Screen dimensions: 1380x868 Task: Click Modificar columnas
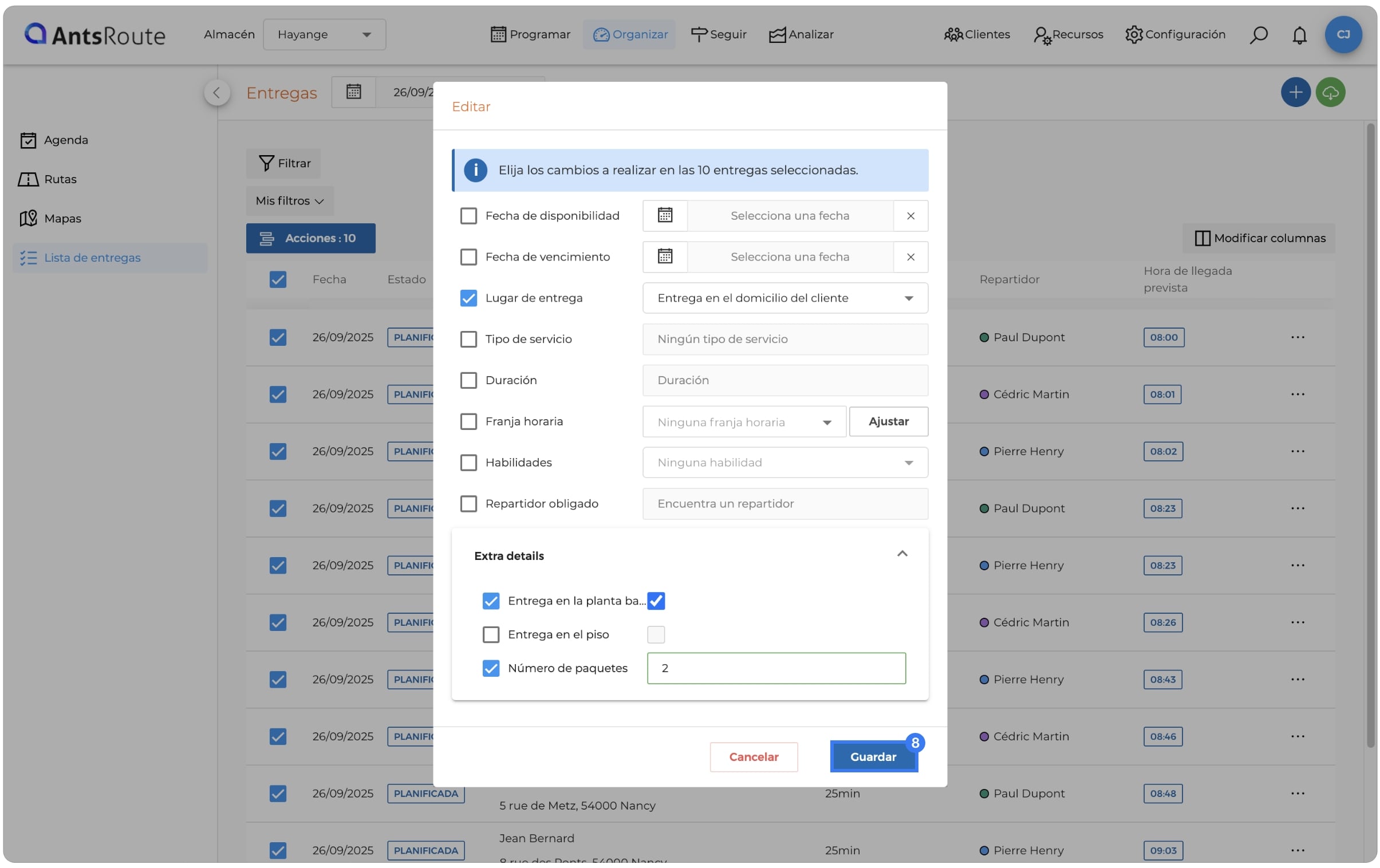tap(1259, 238)
